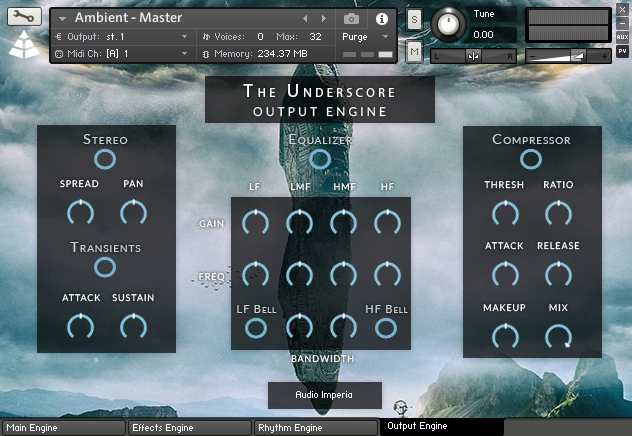The width and height of the screenshot is (632, 436).
Task: Click the HF Freq knob
Action: tap(387, 275)
